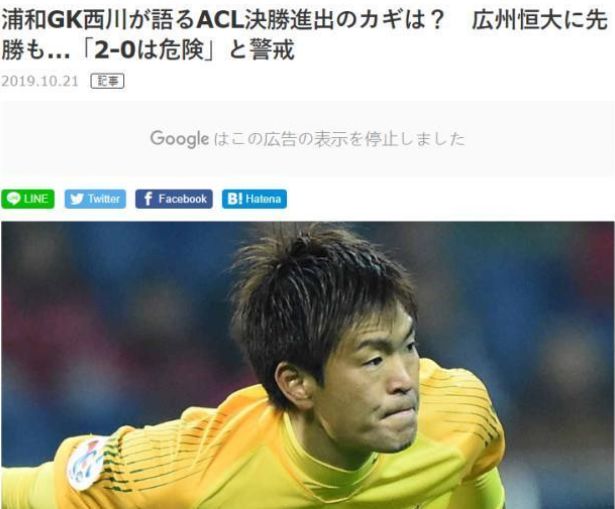This screenshot has width=615, height=509.
Task: Click the Twitter bird icon
Action: [x=77, y=199]
